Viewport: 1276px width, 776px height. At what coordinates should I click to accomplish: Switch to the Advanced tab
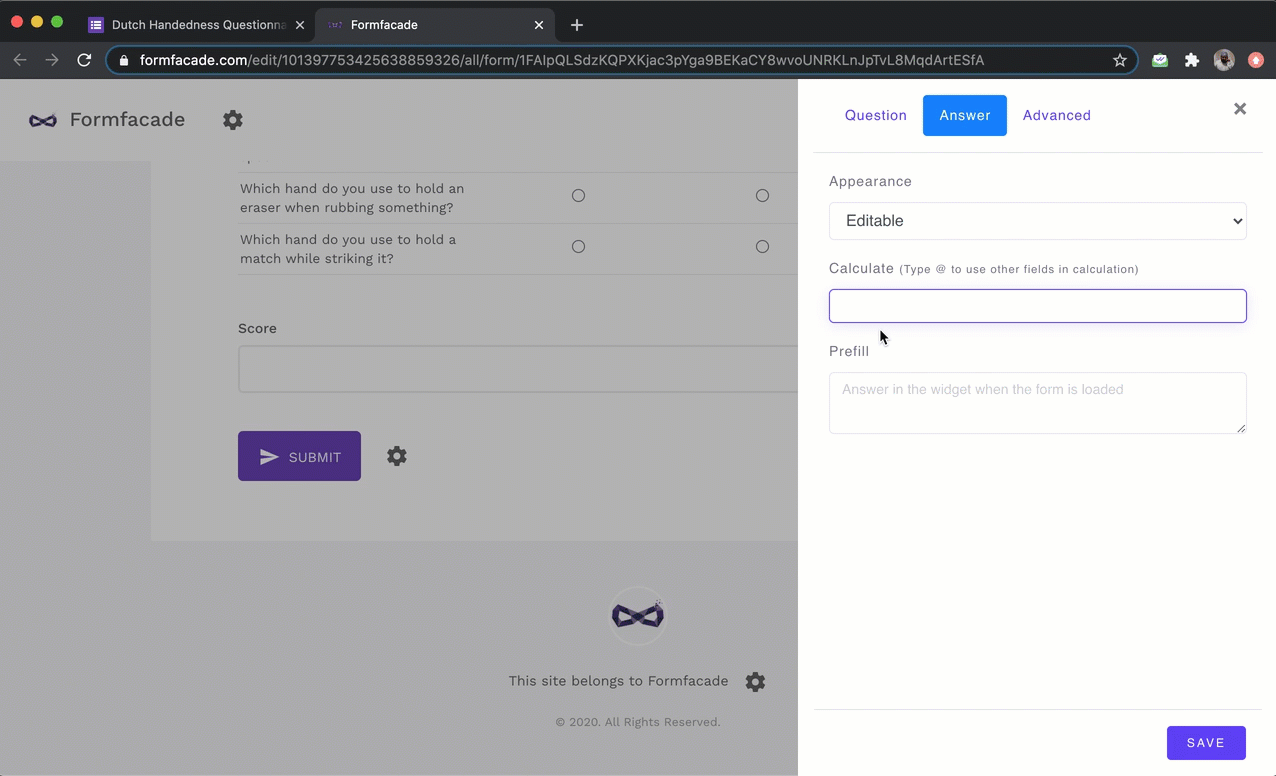[x=1056, y=115]
